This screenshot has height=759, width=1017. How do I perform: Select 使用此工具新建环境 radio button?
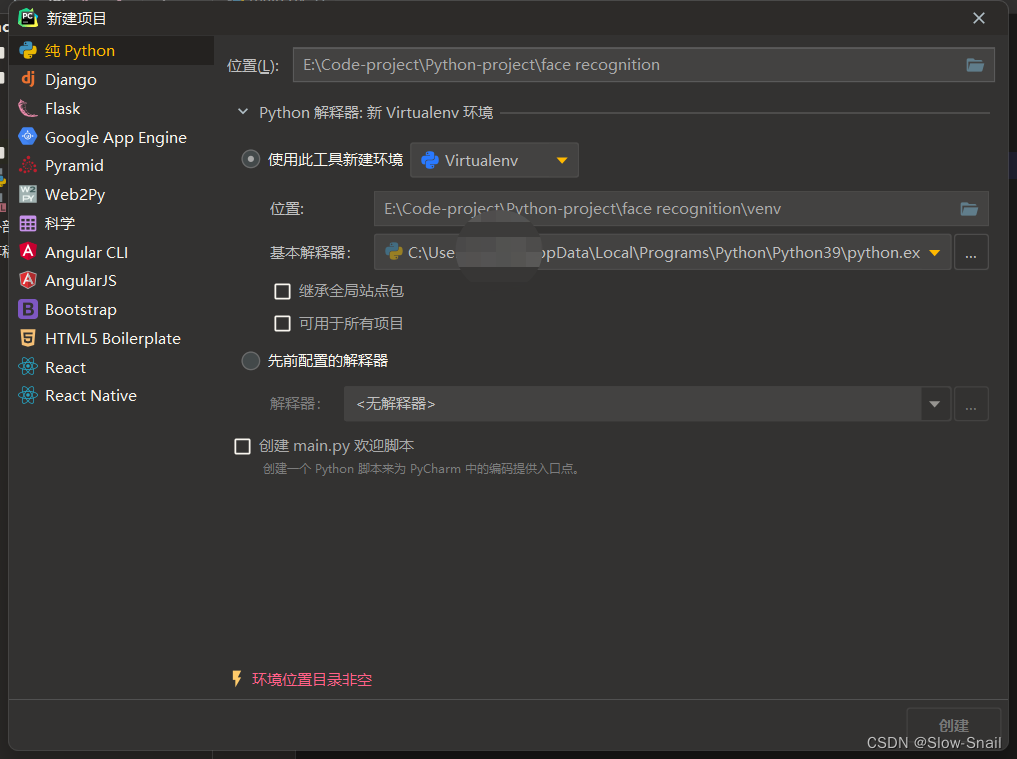[250, 159]
